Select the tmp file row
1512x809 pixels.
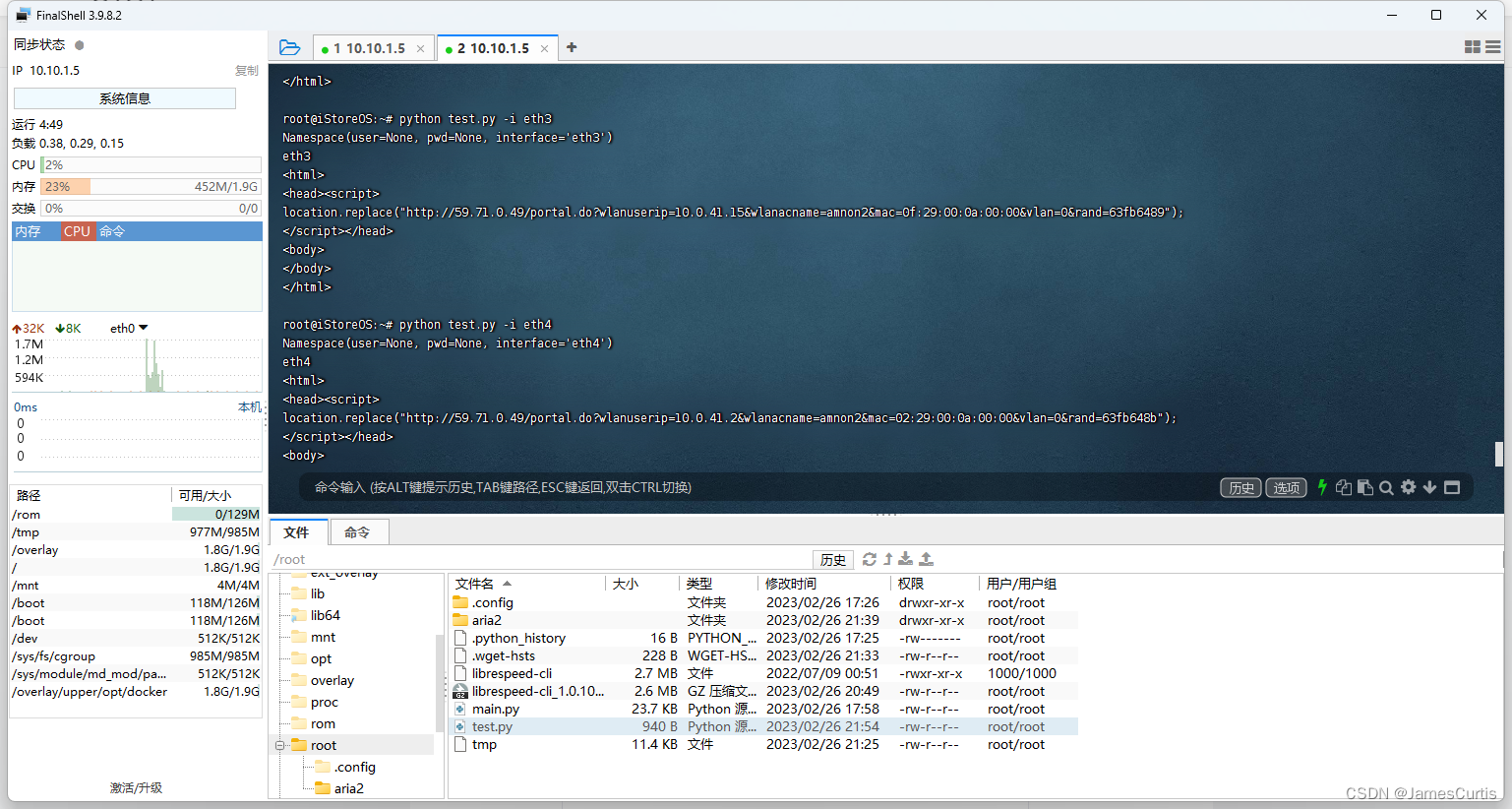pos(764,744)
